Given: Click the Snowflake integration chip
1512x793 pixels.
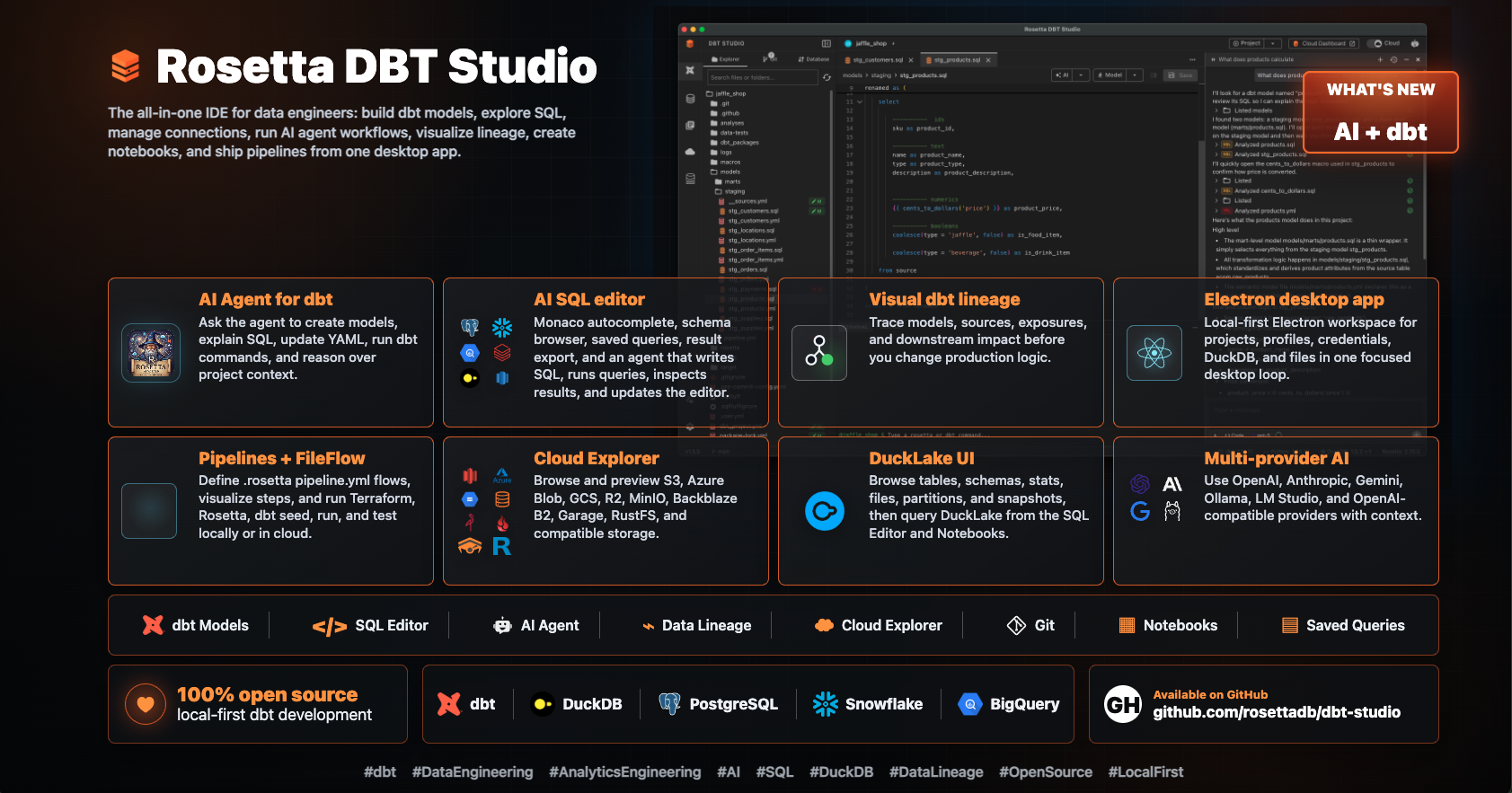Looking at the screenshot, I should (868, 704).
